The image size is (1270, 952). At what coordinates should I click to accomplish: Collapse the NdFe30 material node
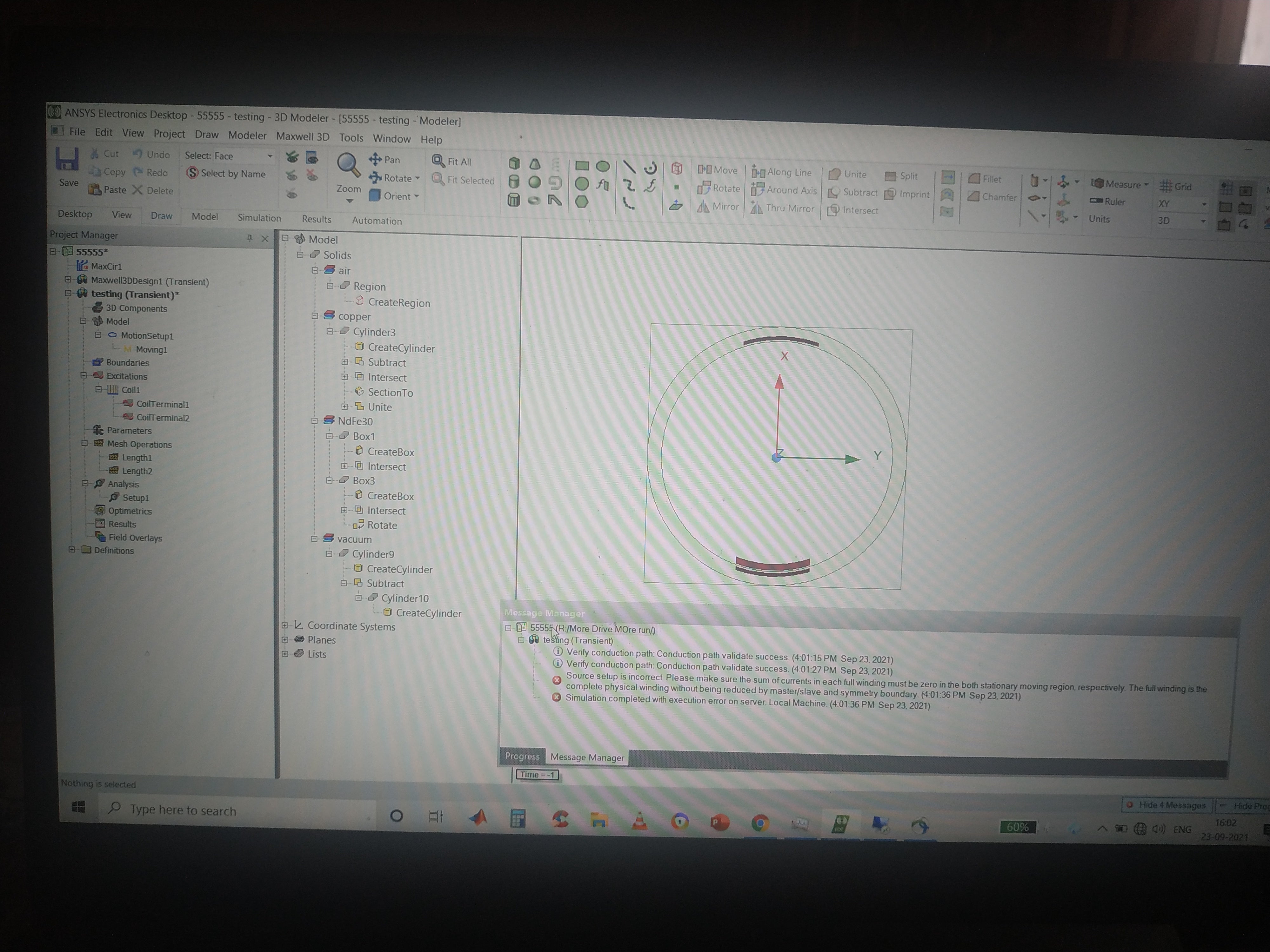click(x=314, y=420)
